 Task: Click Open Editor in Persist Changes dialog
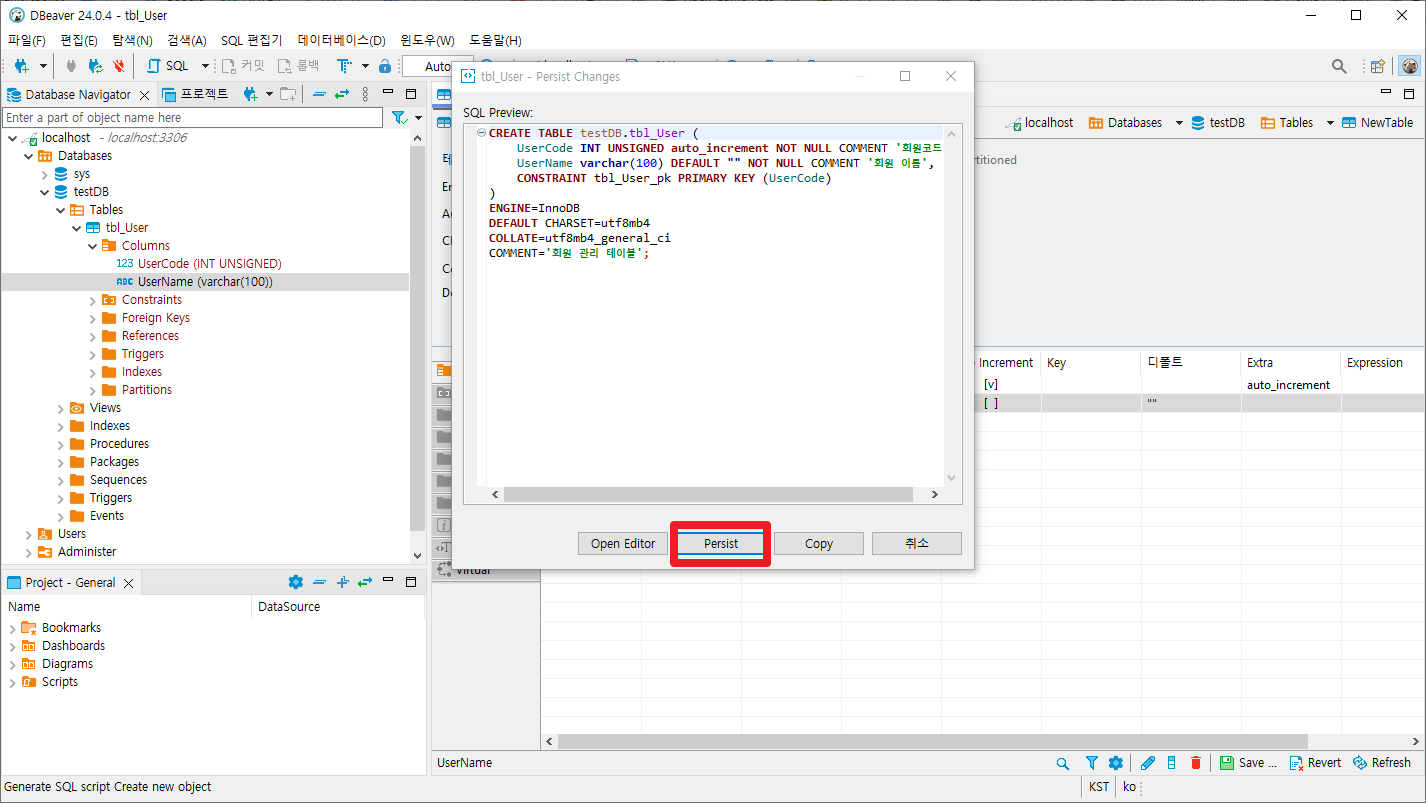[623, 544]
